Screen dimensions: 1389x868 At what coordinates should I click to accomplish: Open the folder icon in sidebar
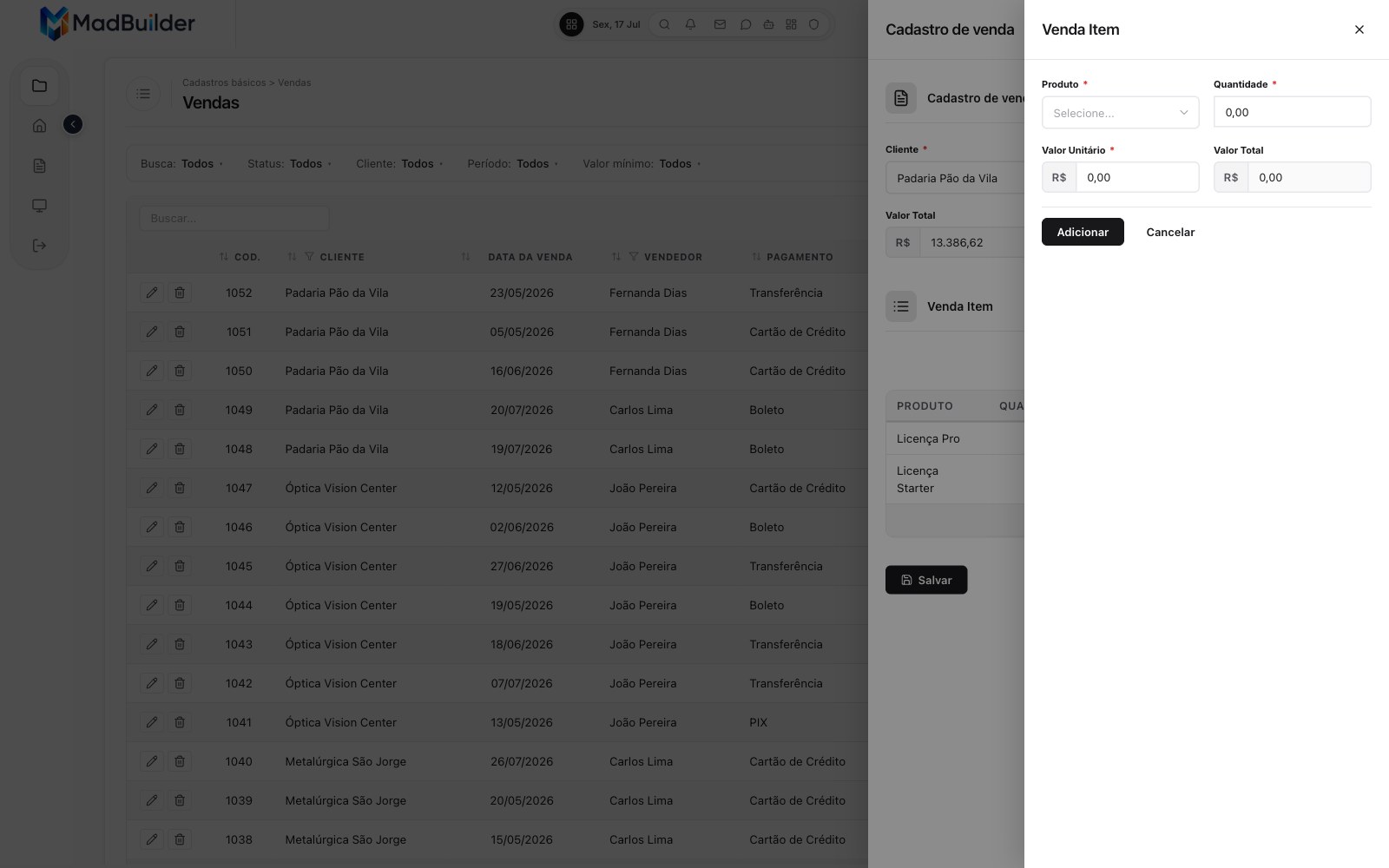(x=39, y=85)
